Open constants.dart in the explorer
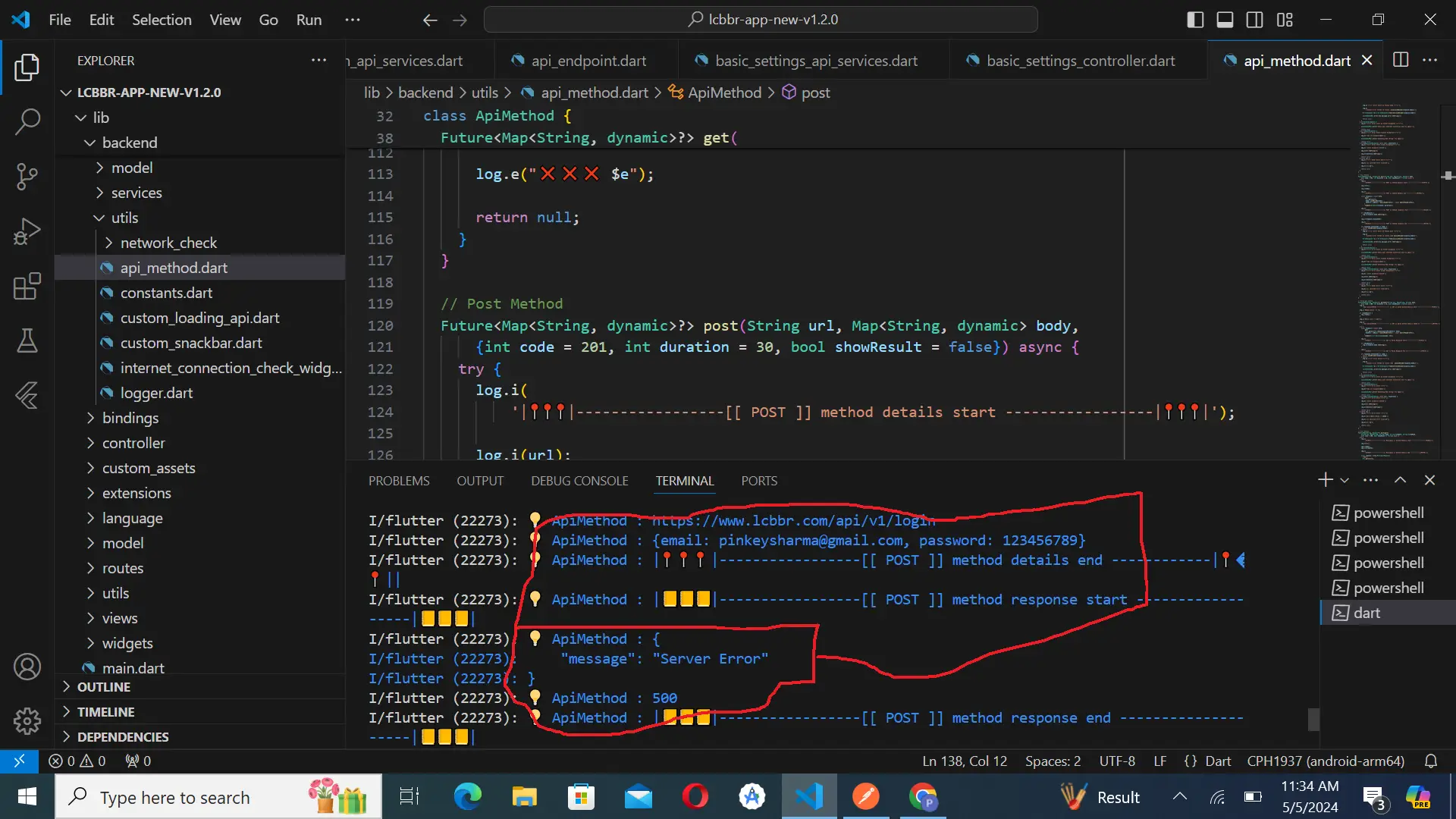This screenshot has height=819, width=1456. tap(166, 293)
